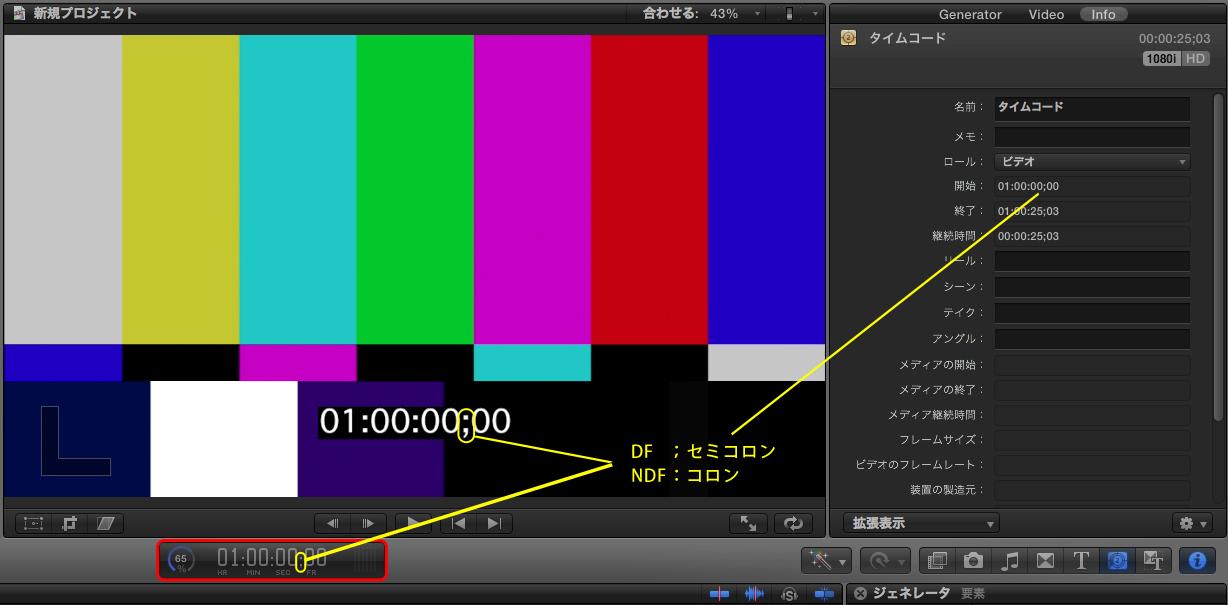Select the Crop tool below the viewer
The width and height of the screenshot is (1228, 605).
pos(70,523)
